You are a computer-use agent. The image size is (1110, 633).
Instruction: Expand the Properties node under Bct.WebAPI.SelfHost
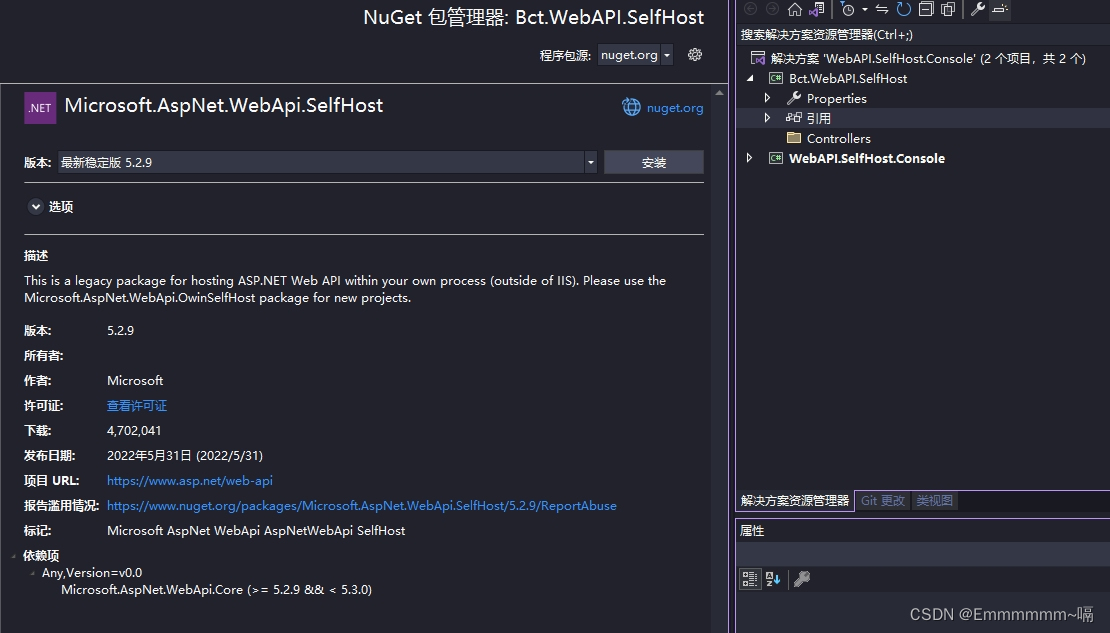[768, 98]
